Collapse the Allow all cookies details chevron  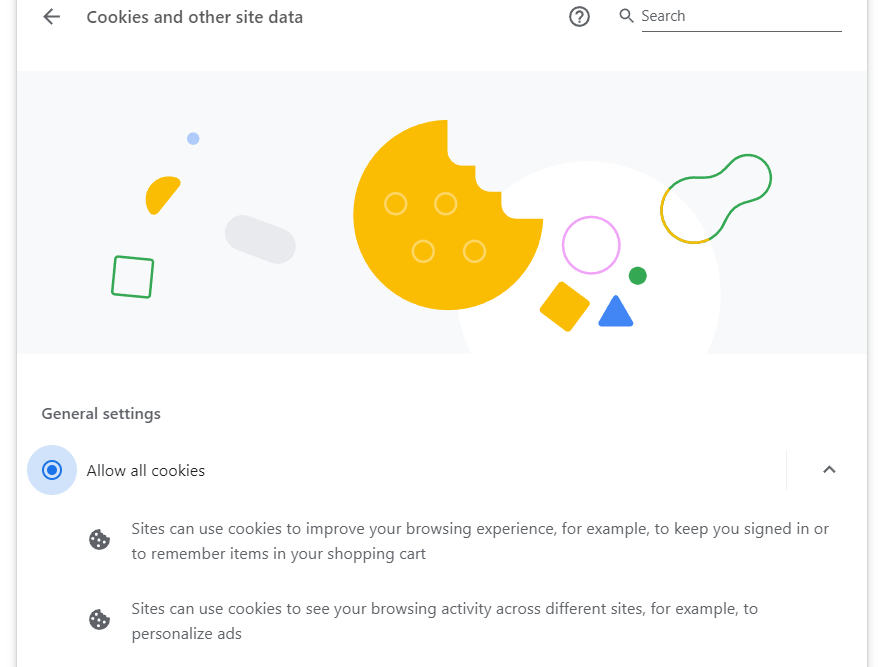pyautogui.click(x=829, y=470)
